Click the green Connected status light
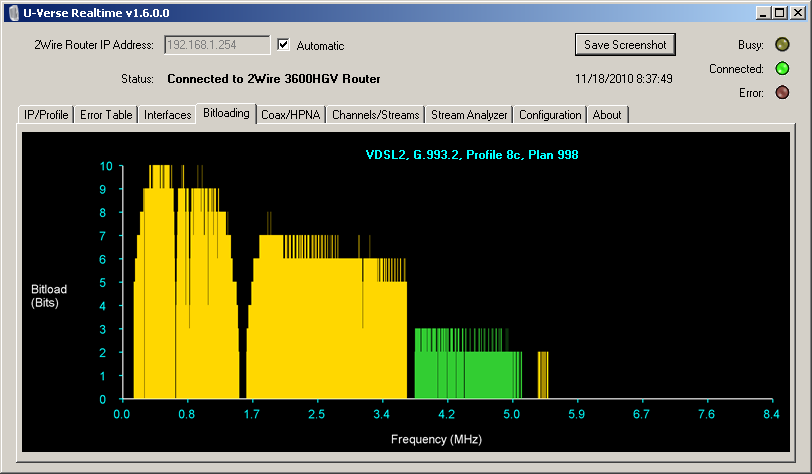Image resolution: width=812 pixels, height=474 pixels. point(783,69)
